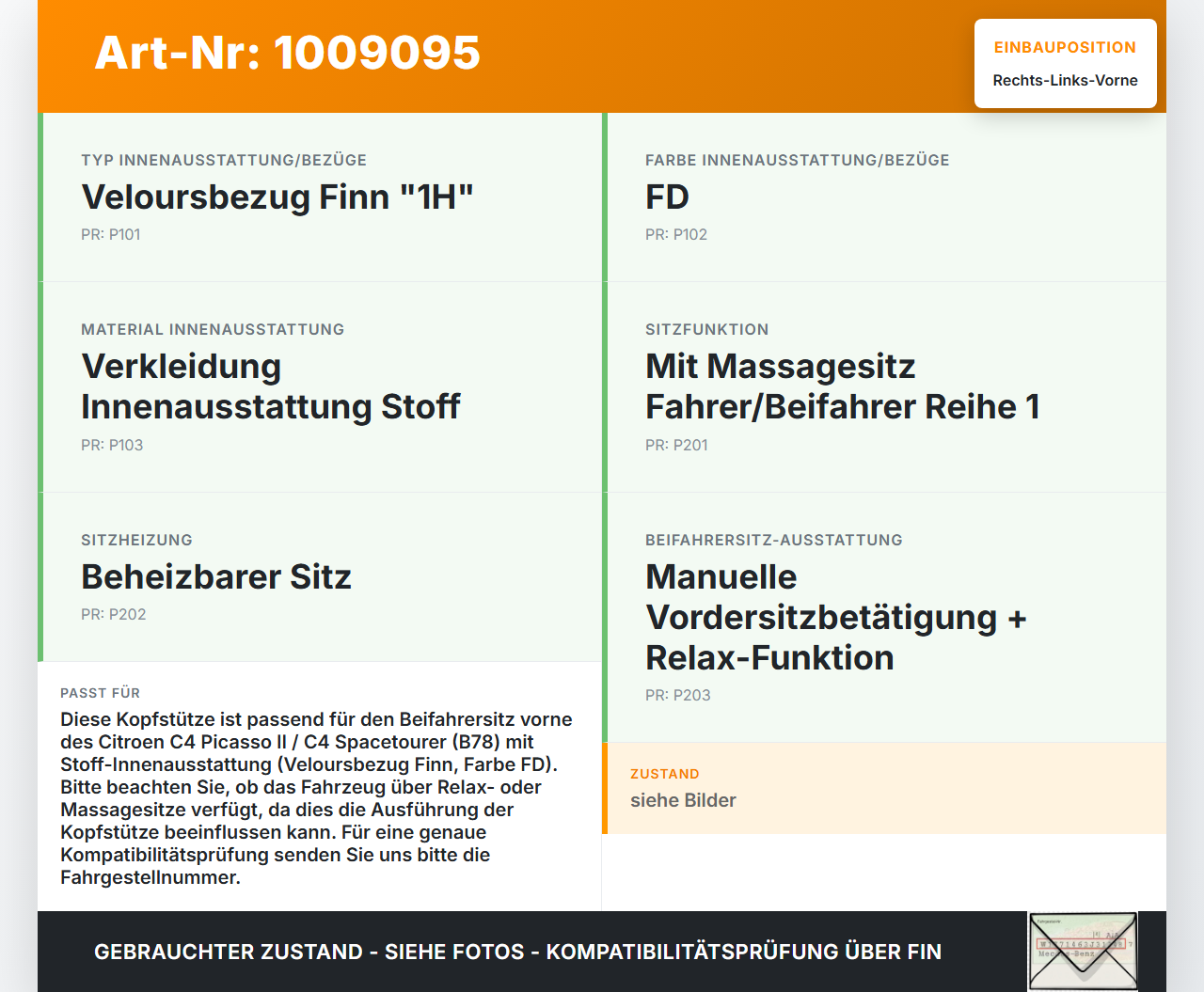Click the PR: P101 code
The width and height of the screenshot is (1204, 992).
coord(111,234)
